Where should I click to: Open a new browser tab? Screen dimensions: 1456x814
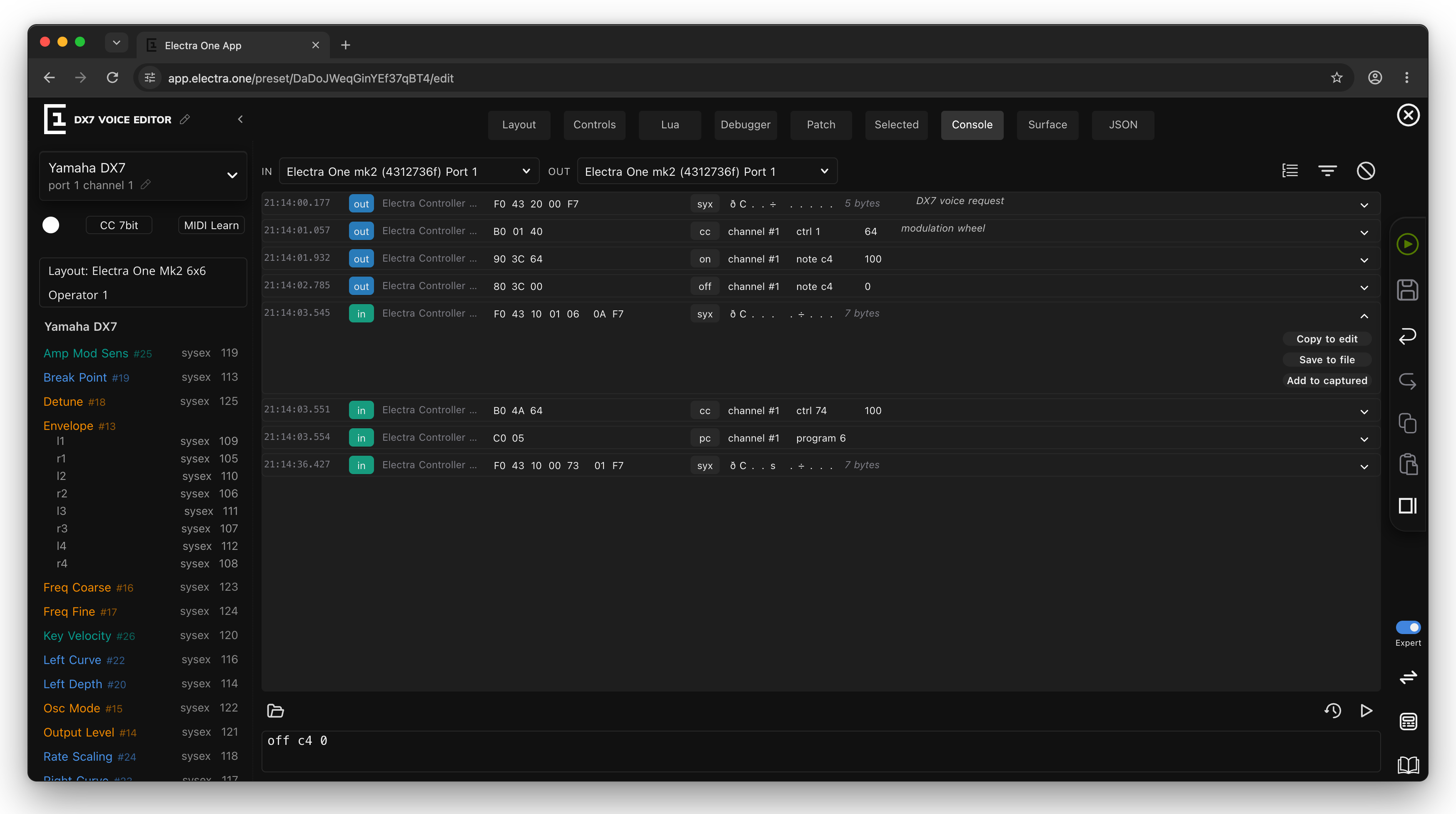coord(345,45)
